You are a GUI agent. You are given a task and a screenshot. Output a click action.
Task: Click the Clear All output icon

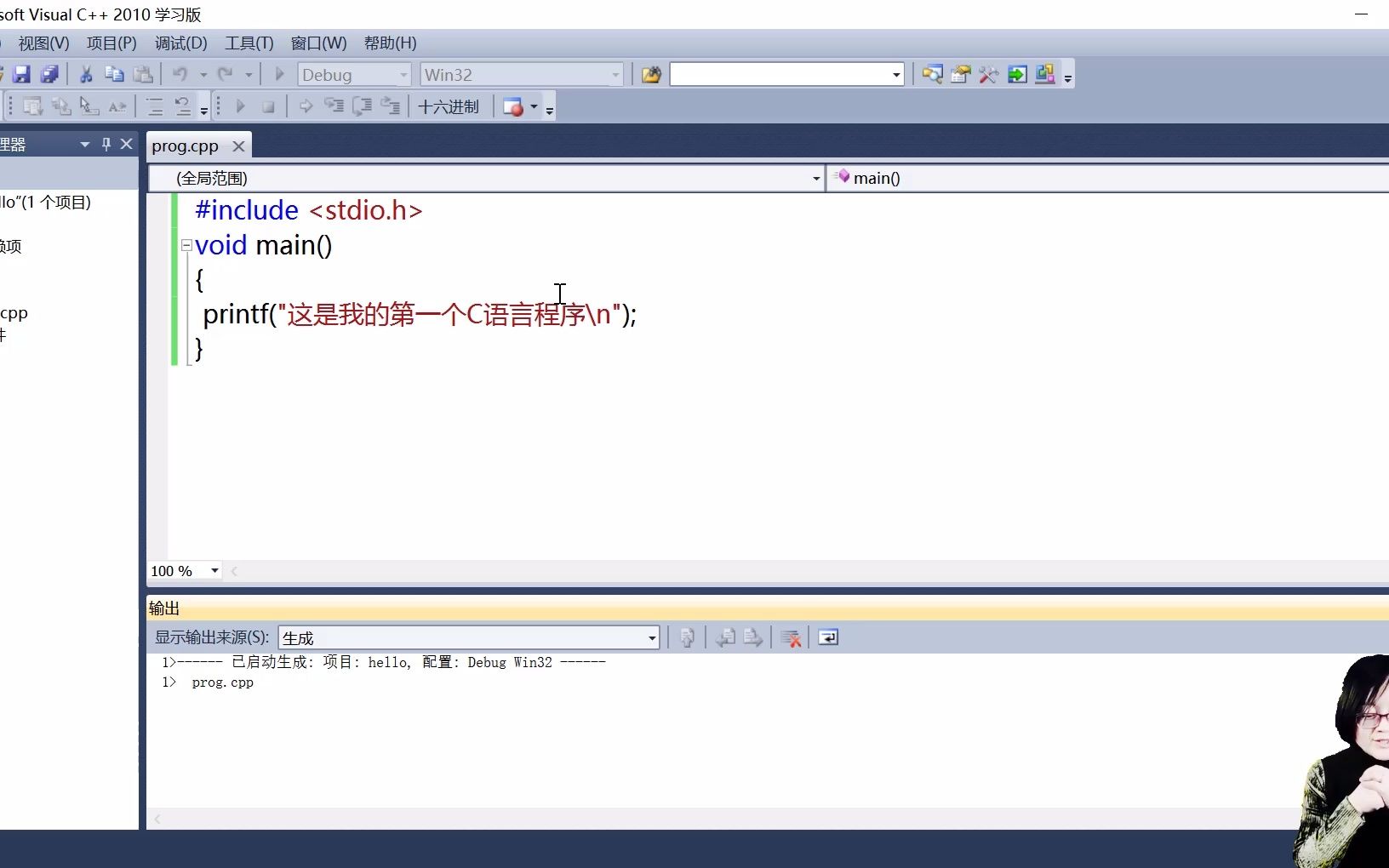click(792, 637)
